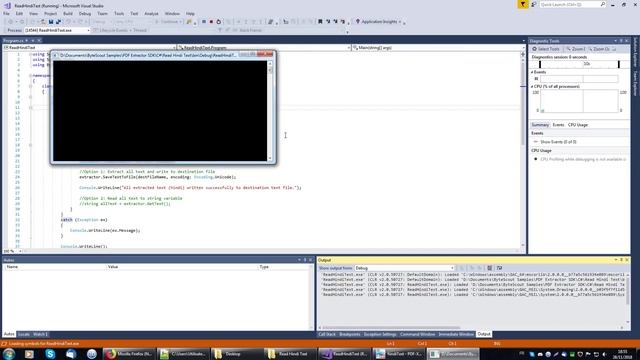Click the pin icon of Diagnostic Tools panel
Image resolution: width=640 pixels, height=360 pixels.
(621, 41)
